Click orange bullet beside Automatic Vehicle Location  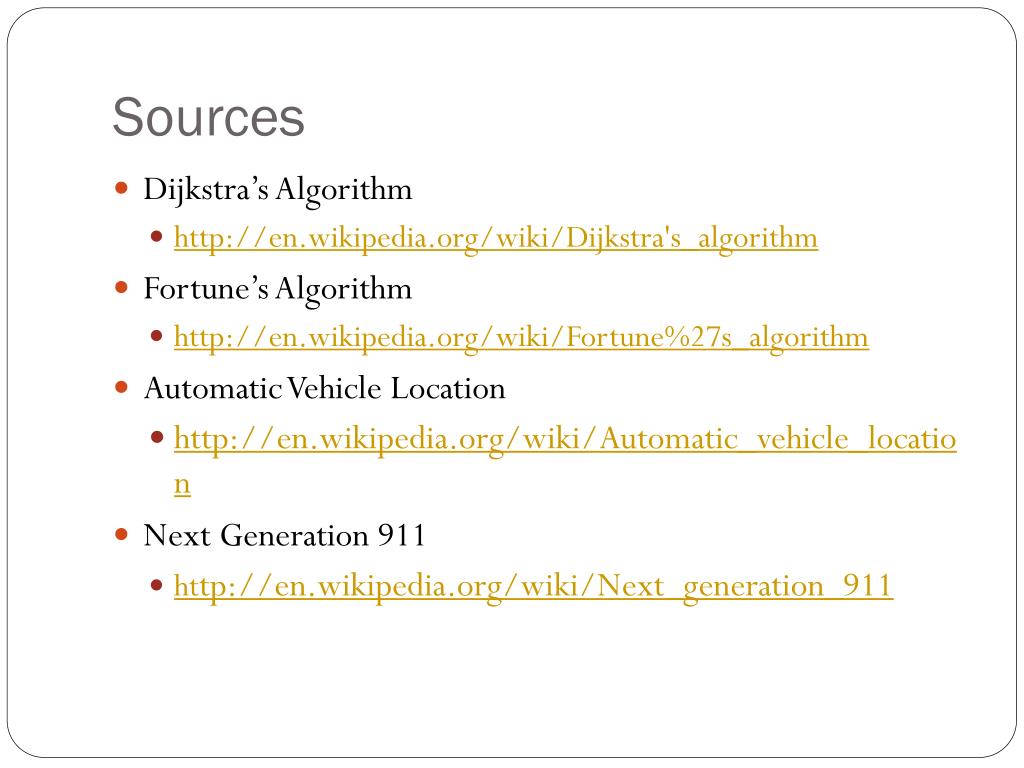121,387
